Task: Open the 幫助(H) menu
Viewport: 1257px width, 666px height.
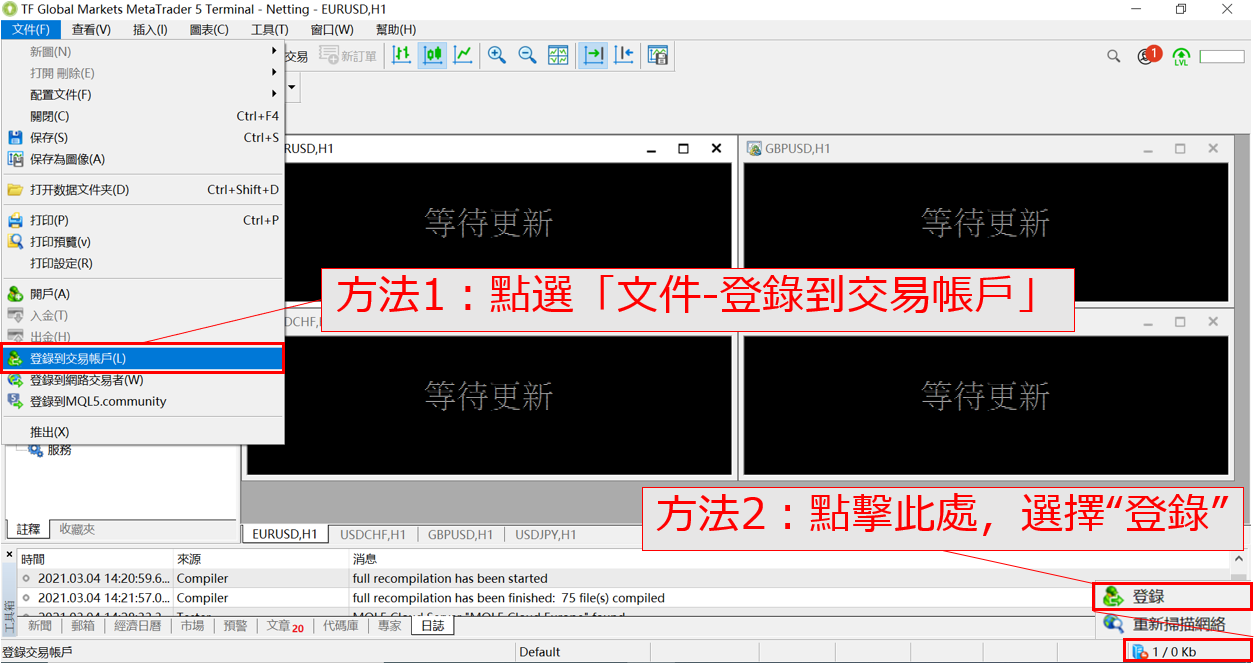Action: [x=395, y=30]
